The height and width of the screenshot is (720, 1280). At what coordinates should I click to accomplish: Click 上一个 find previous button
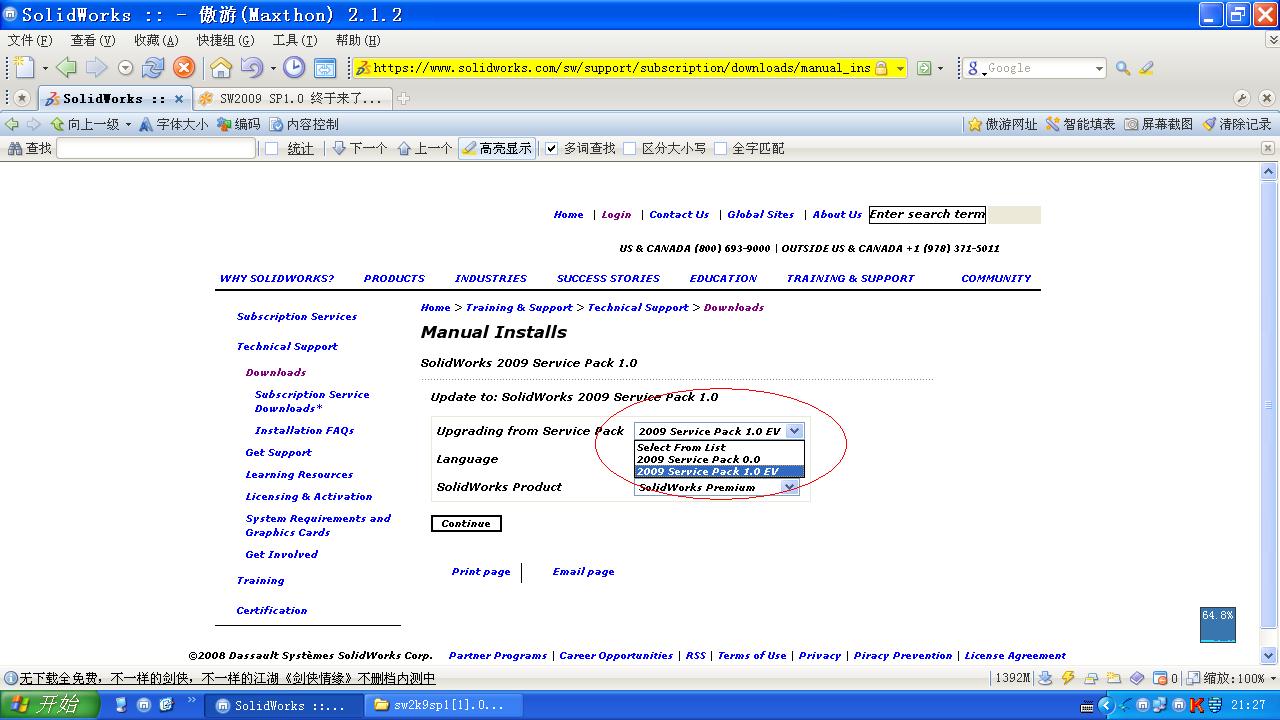tap(425, 148)
